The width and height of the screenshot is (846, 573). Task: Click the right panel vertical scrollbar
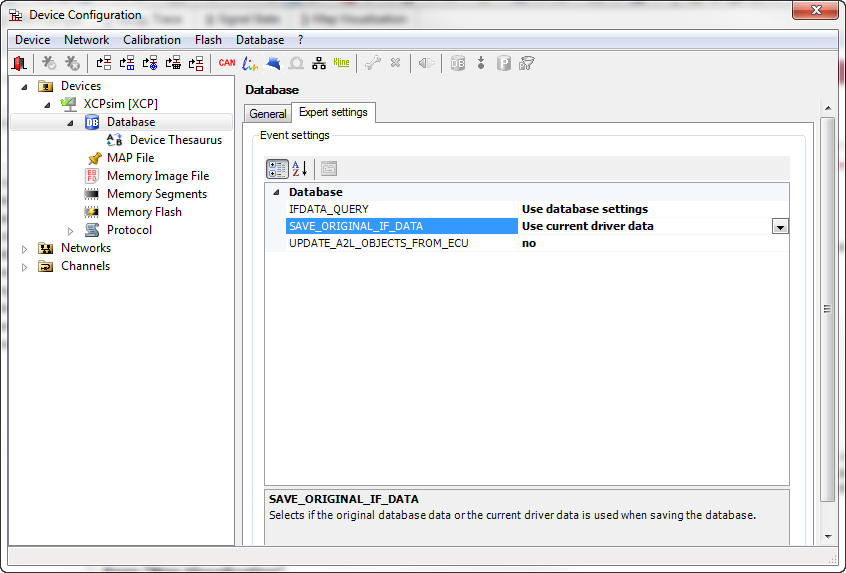[827, 310]
